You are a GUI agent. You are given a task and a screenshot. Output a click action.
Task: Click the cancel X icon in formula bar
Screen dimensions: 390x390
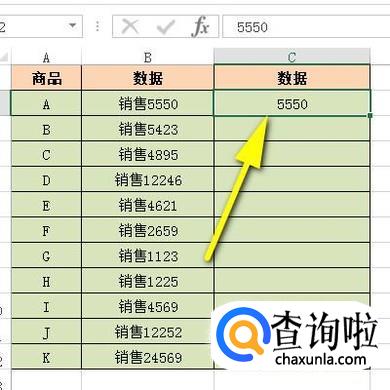click(x=130, y=26)
